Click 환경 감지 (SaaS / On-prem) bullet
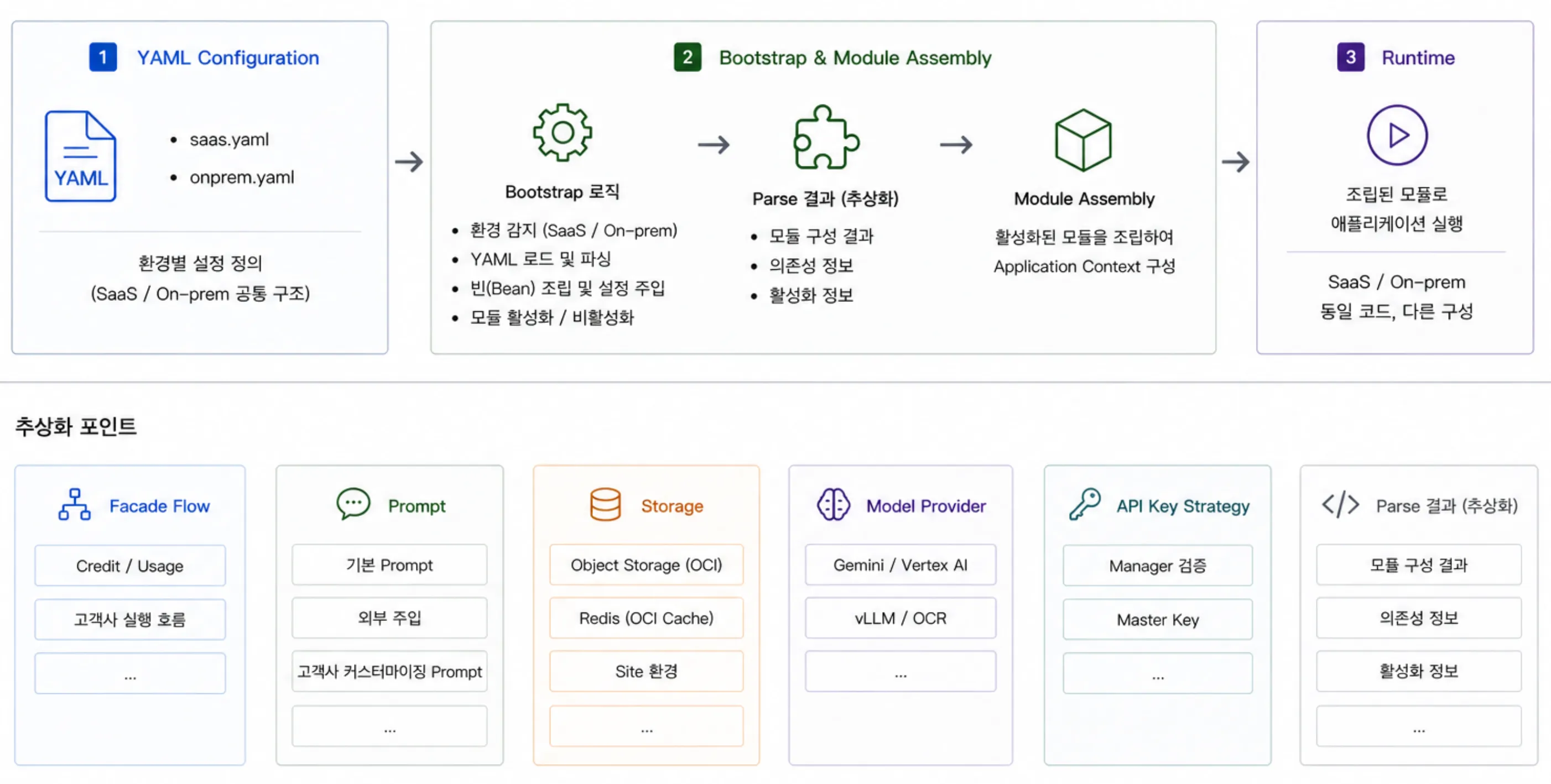This screenshot has width=1551, height=784. pyautogui.click(x=573, y=231)
